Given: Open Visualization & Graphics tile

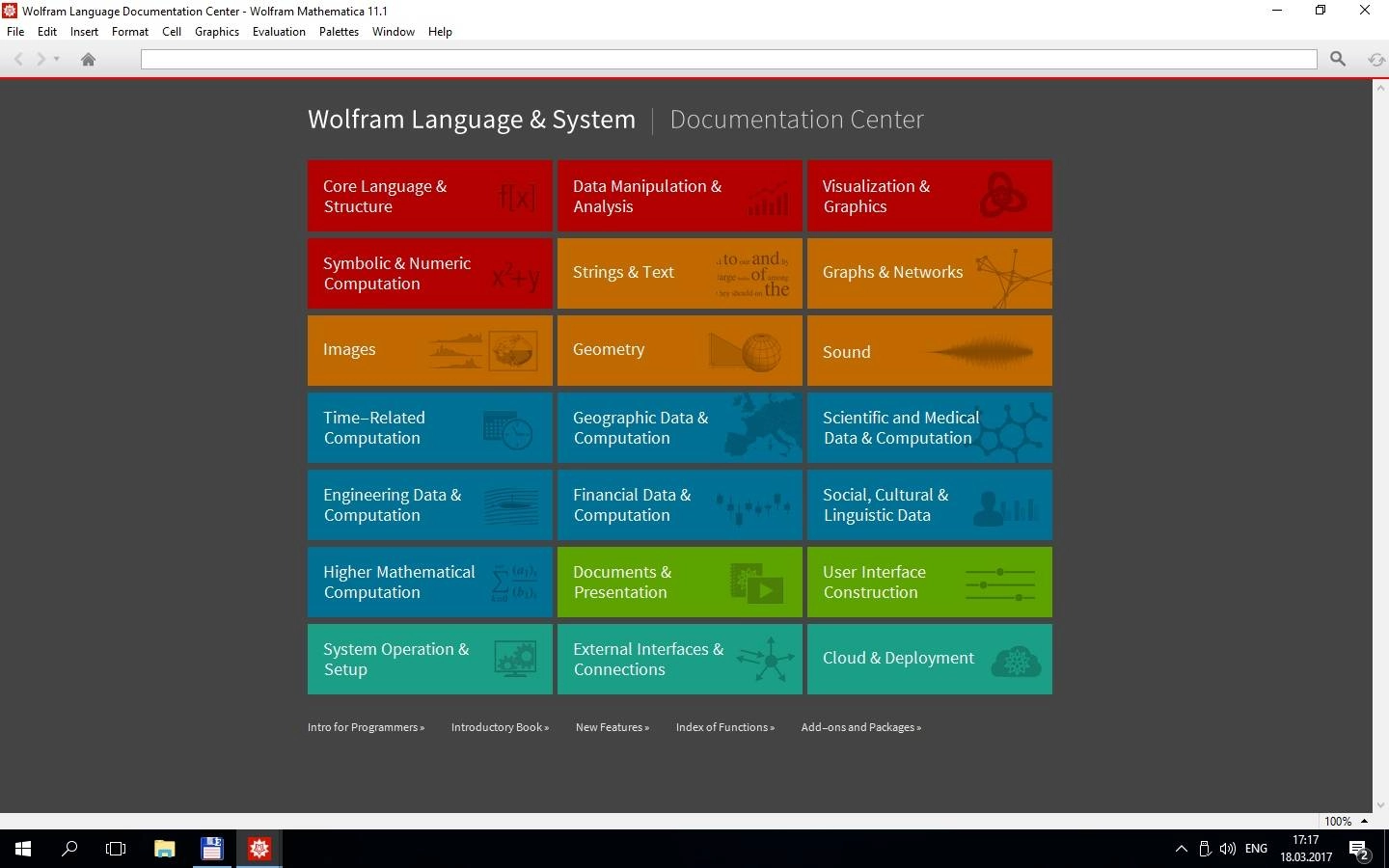Looking at the screenshot, I should pos(930,196).
